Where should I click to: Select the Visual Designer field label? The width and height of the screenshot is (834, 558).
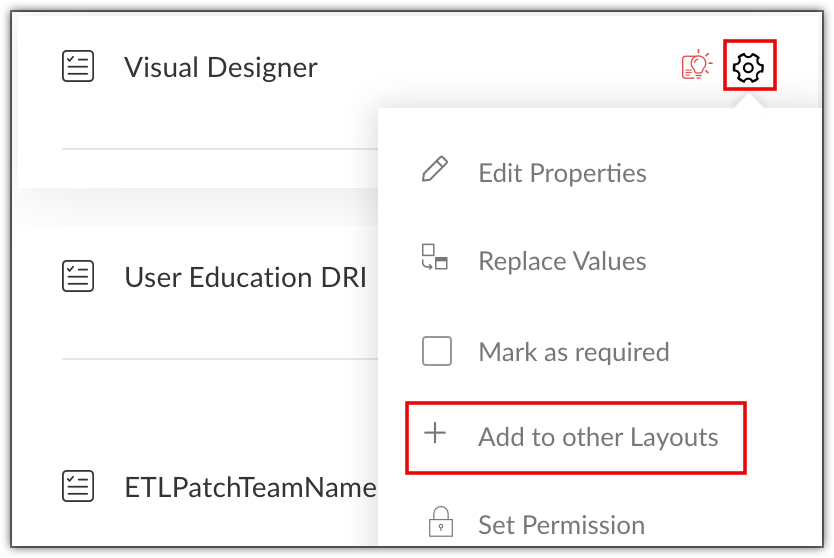(x=221, y=67)
